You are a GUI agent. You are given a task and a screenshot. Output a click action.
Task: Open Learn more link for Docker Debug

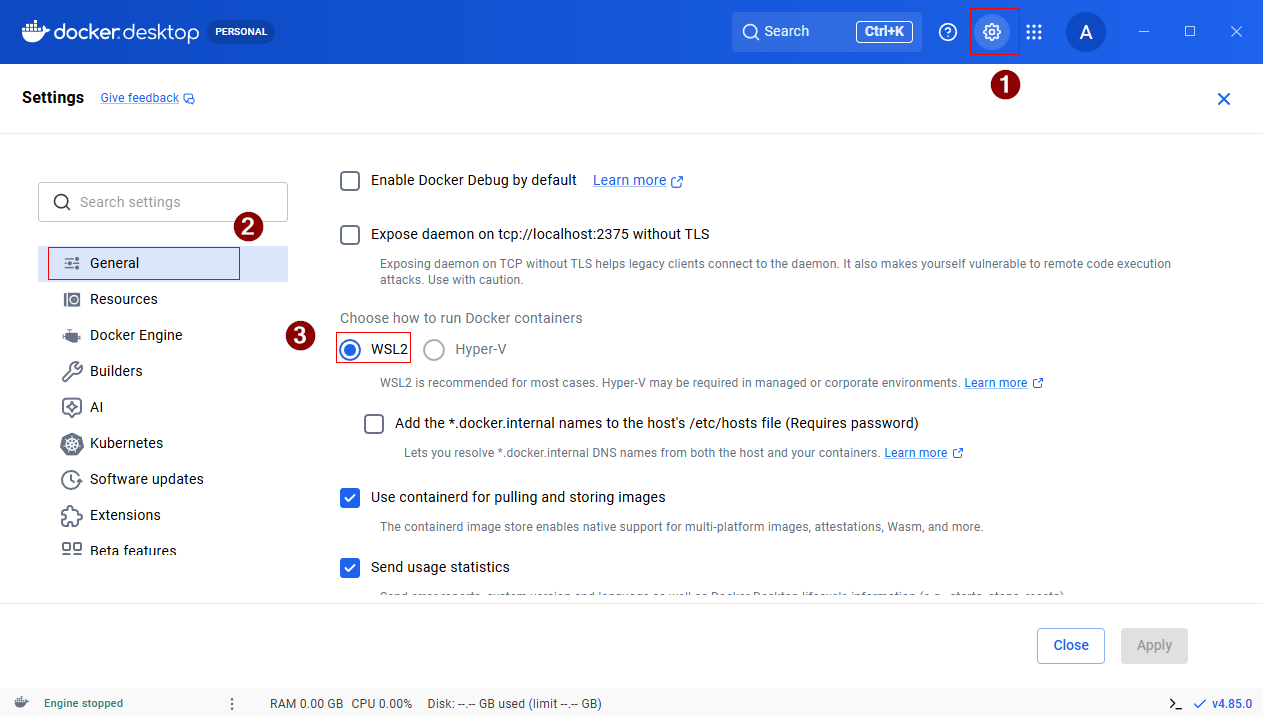click(629, 181)
